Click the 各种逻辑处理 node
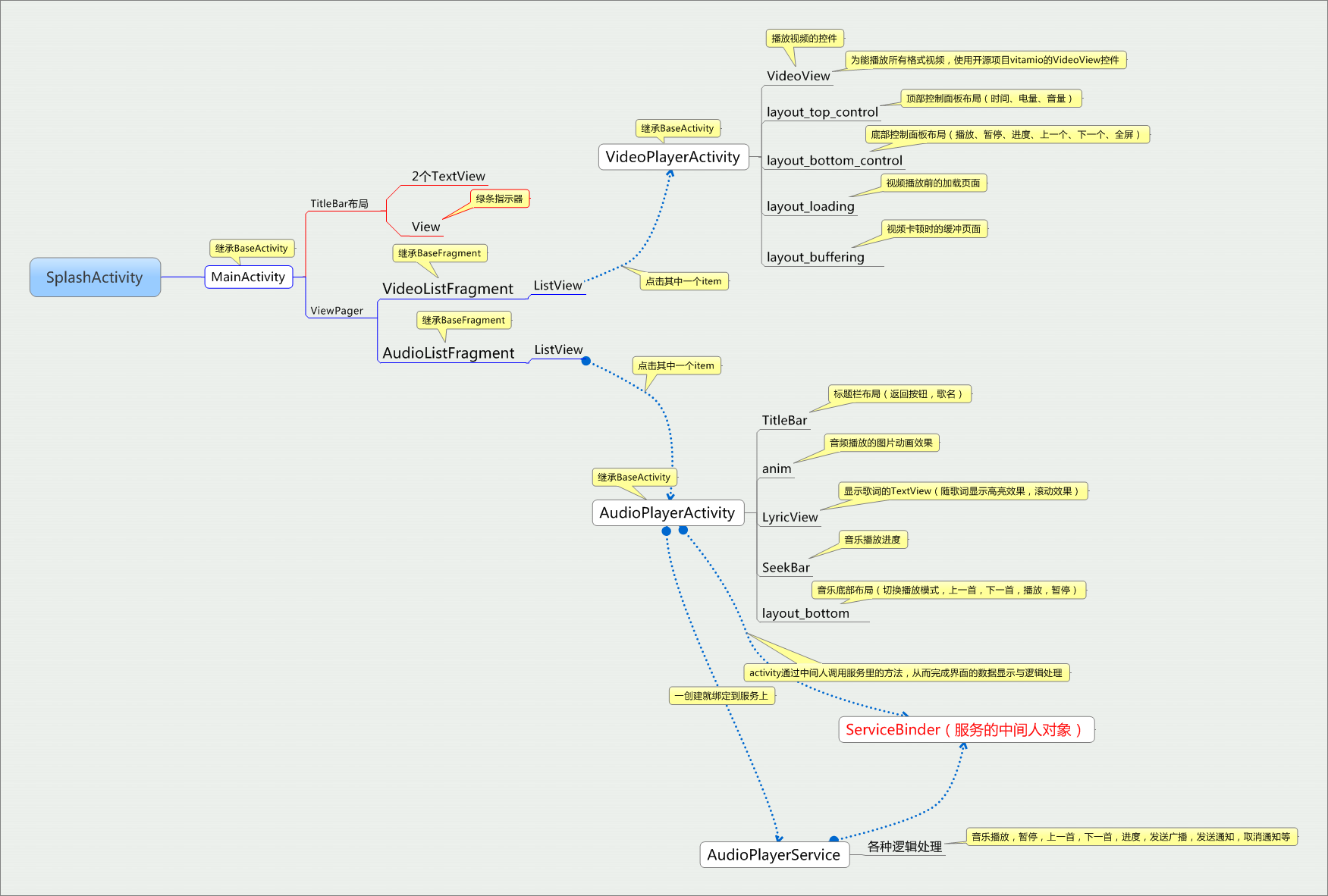Viewport: 1328px width, 896px height. pyautogui.click(x=905, y=847)
